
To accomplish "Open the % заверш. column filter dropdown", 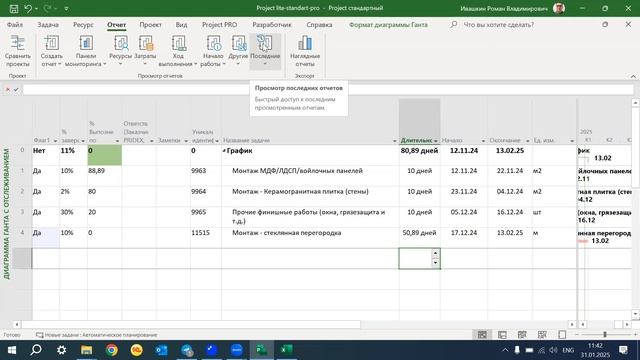I will tap(83, 141).
